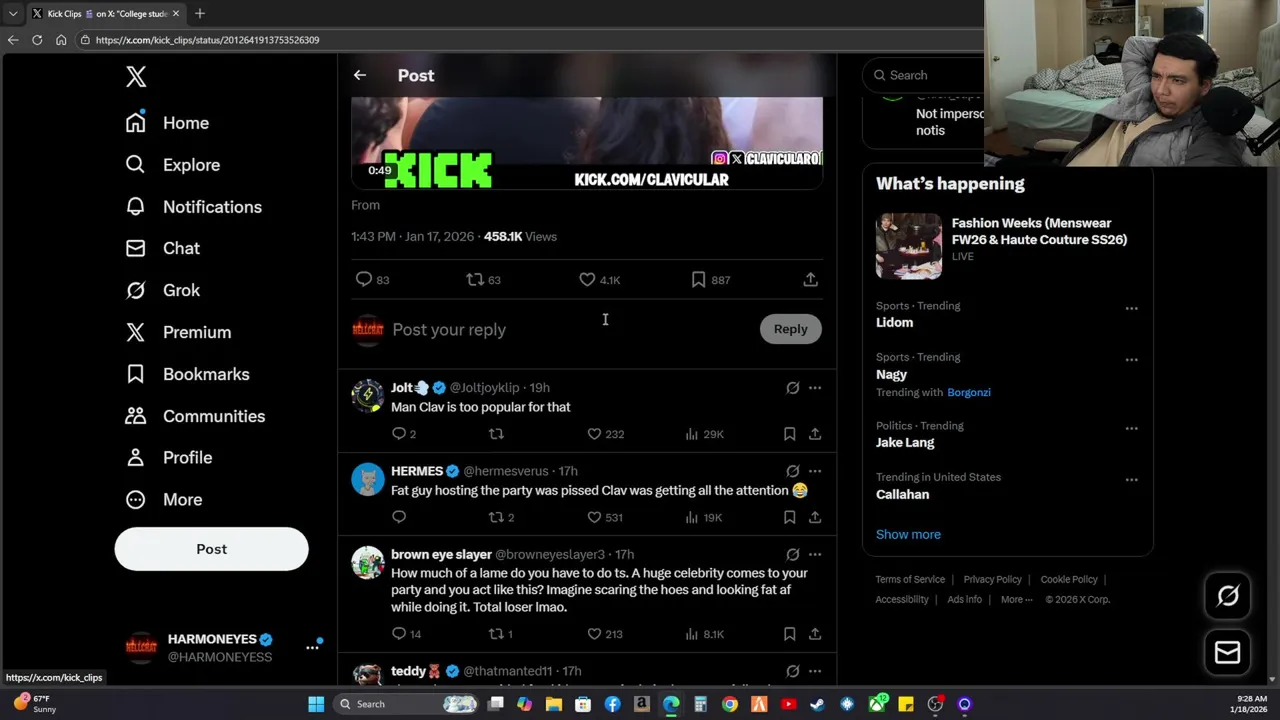Click the X logo in sidebar
The width and height of the screenshot is (1280, 720).
[x=136, y=77]
